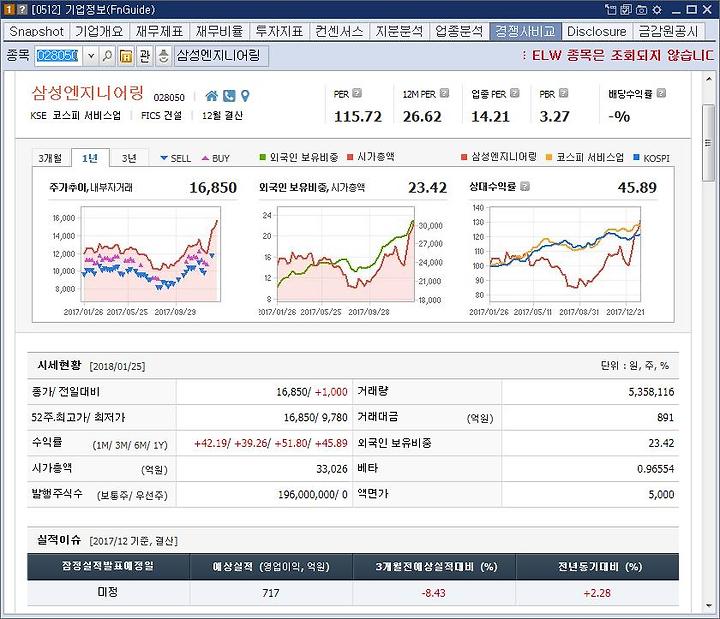720x619 pixels.
Task: Click the location pin icon
Action: click(x=245, y=96)
